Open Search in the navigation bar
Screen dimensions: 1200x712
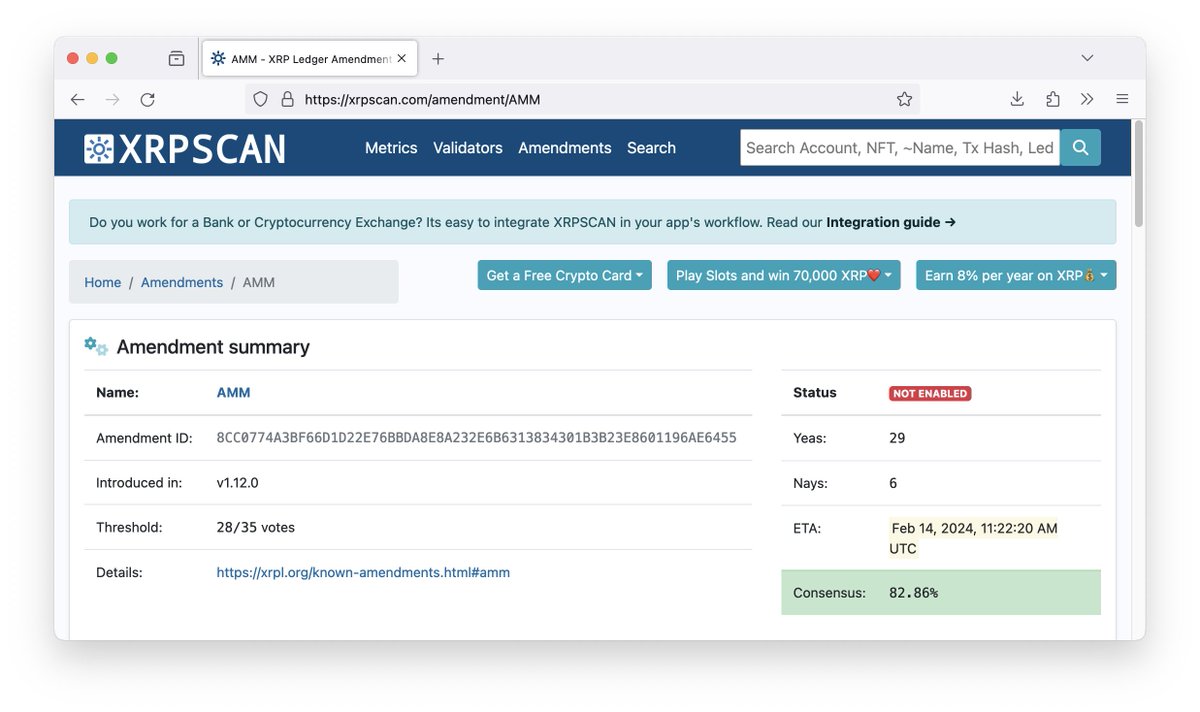click(x=651, y=148)
